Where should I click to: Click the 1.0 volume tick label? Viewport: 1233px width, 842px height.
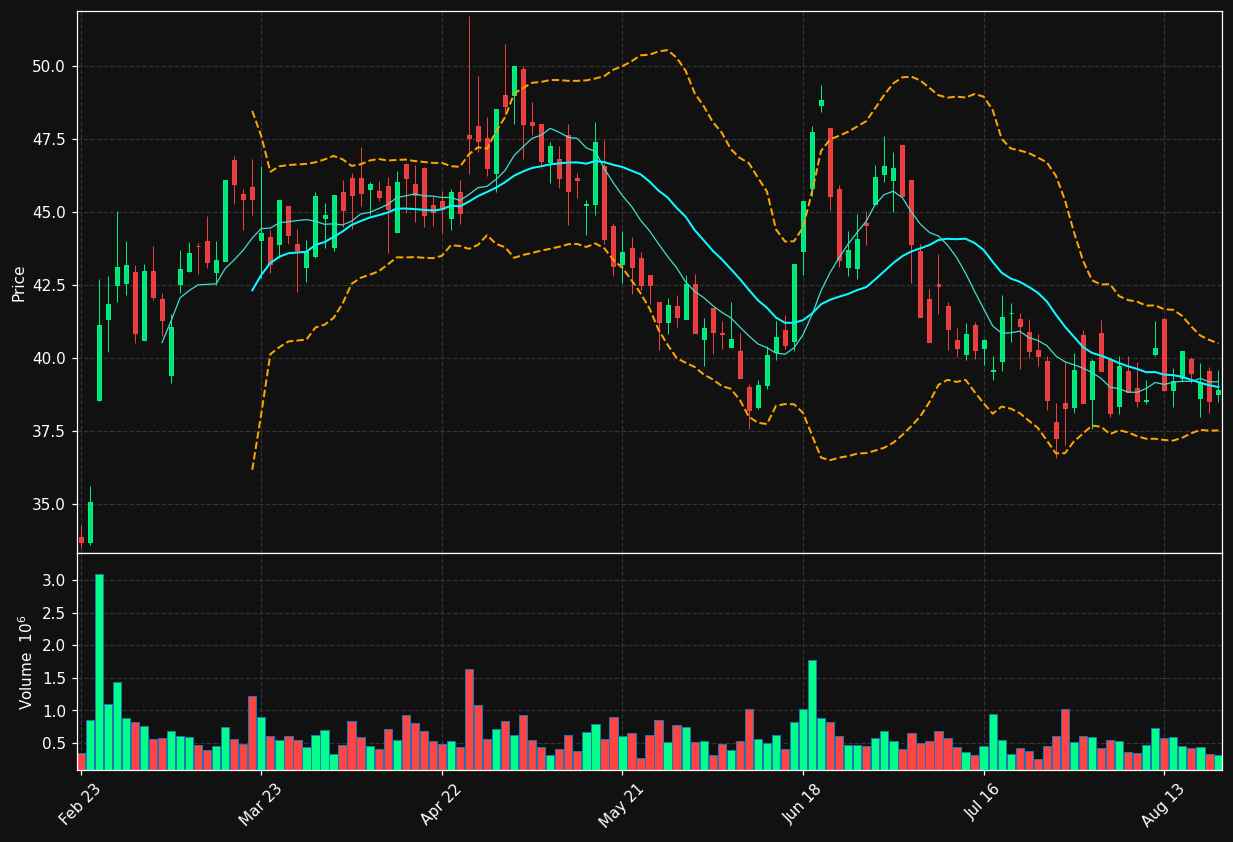54,711
